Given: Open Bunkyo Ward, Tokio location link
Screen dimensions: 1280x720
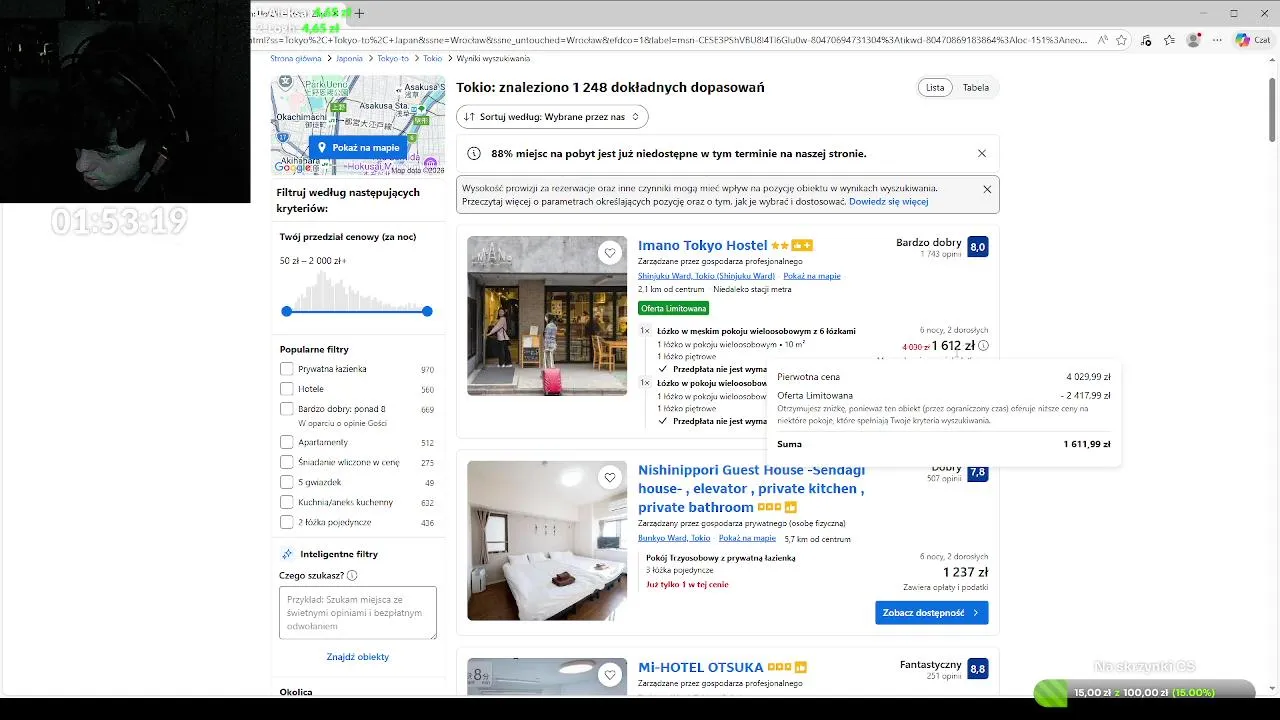Looking at the screenshot, I should point(674,538).
